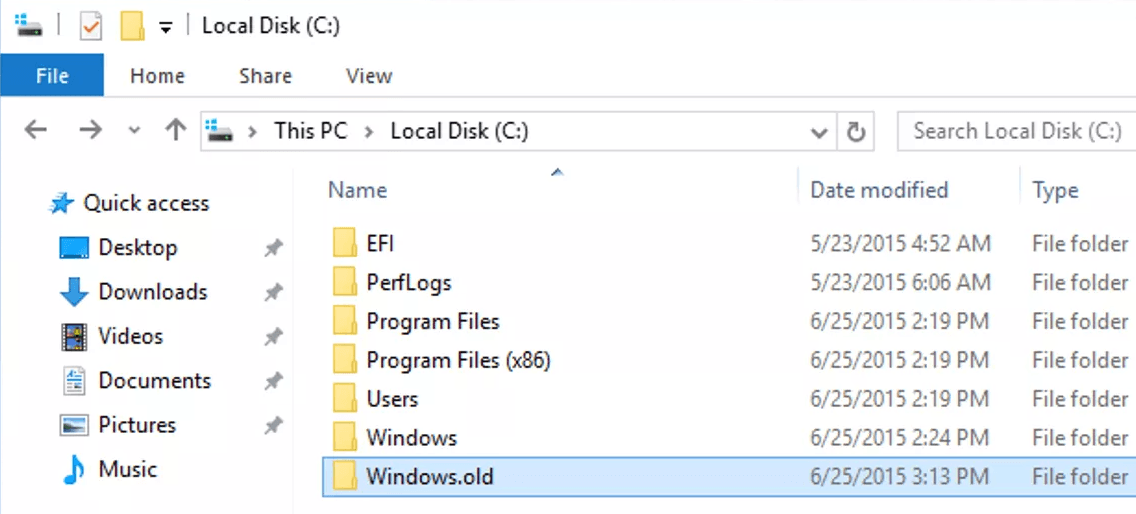Unpin Pictures using its pin icon
1136x514 pixels.
273,425
